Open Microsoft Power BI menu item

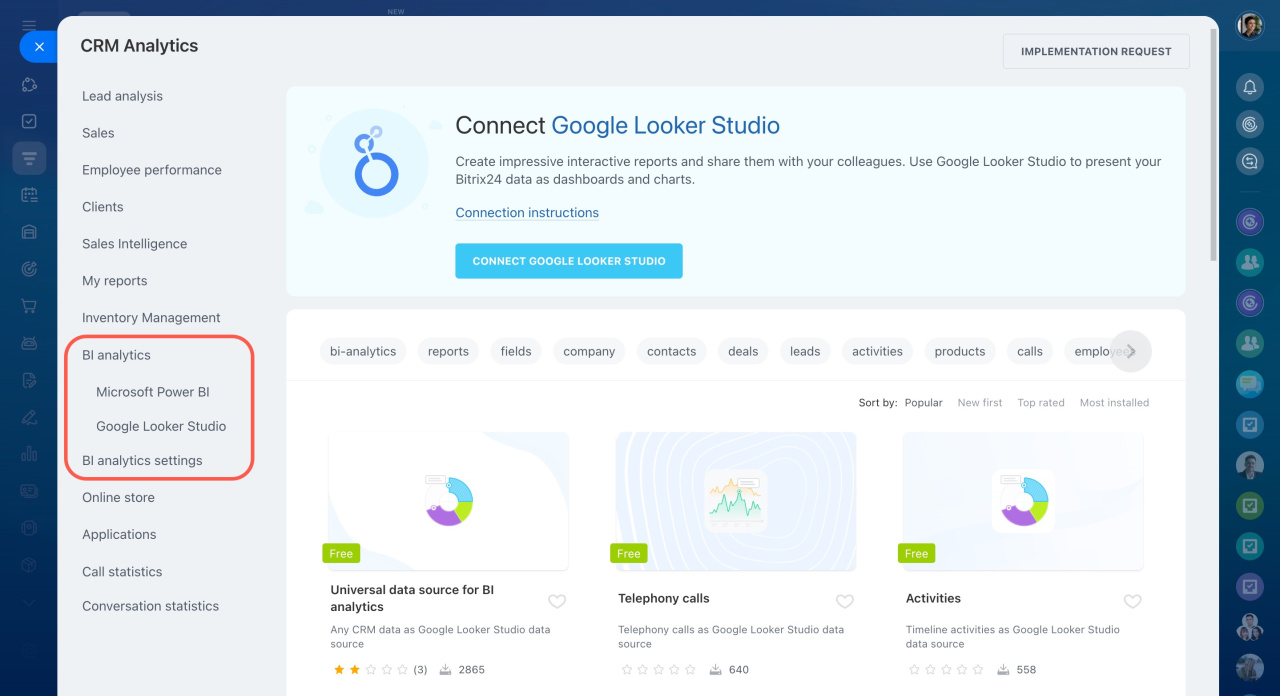click(152, 392)
